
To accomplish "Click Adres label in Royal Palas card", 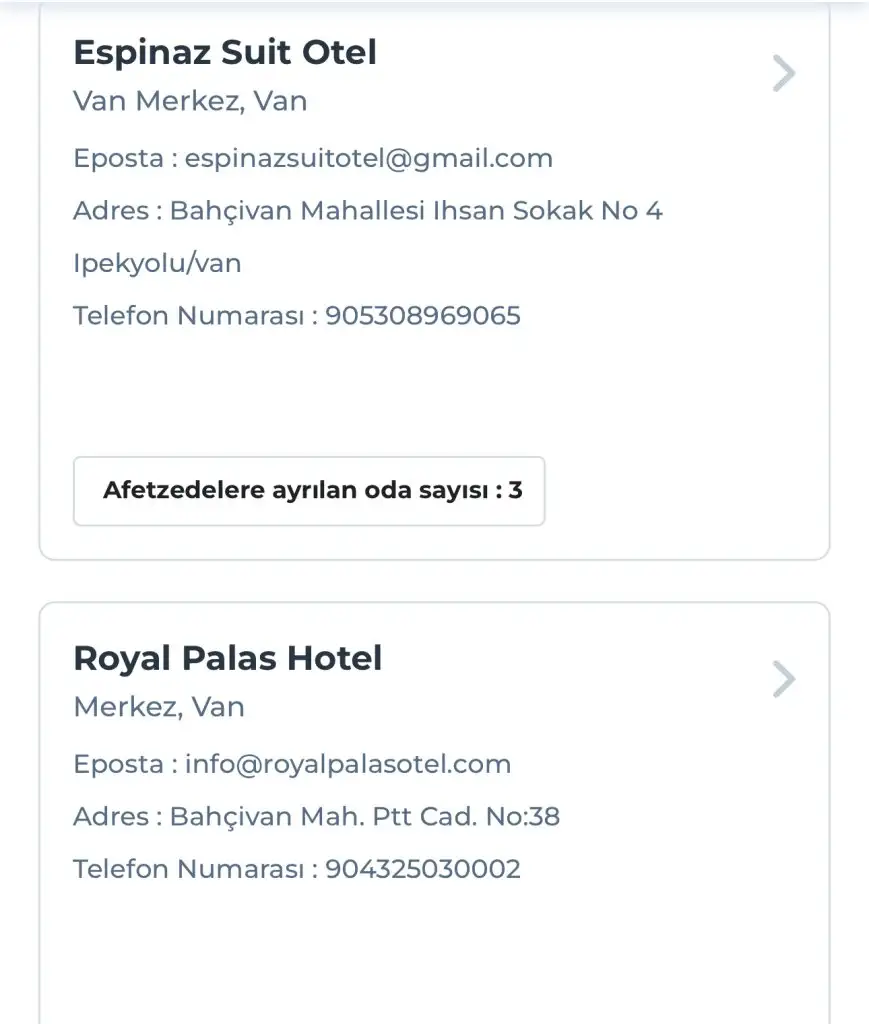I will point(109,817).
